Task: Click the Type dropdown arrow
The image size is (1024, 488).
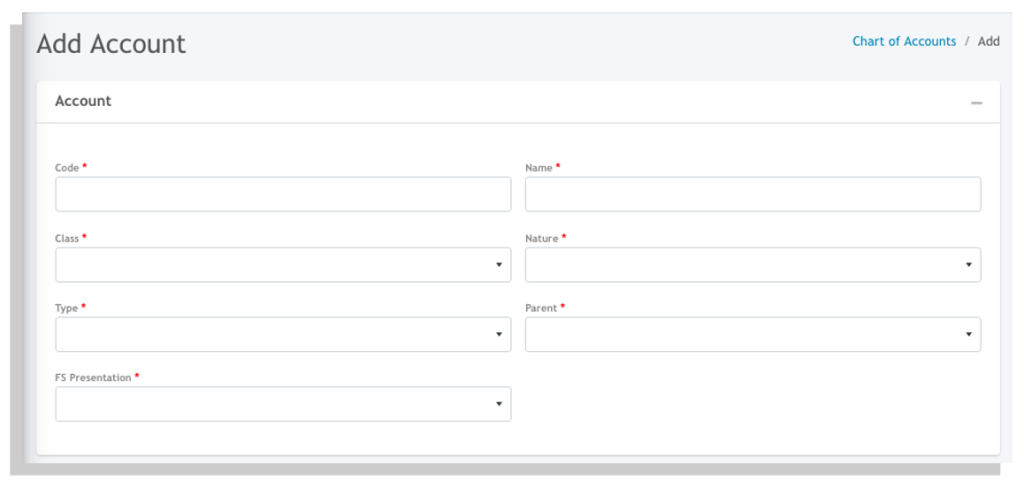Action: point(499,334)
